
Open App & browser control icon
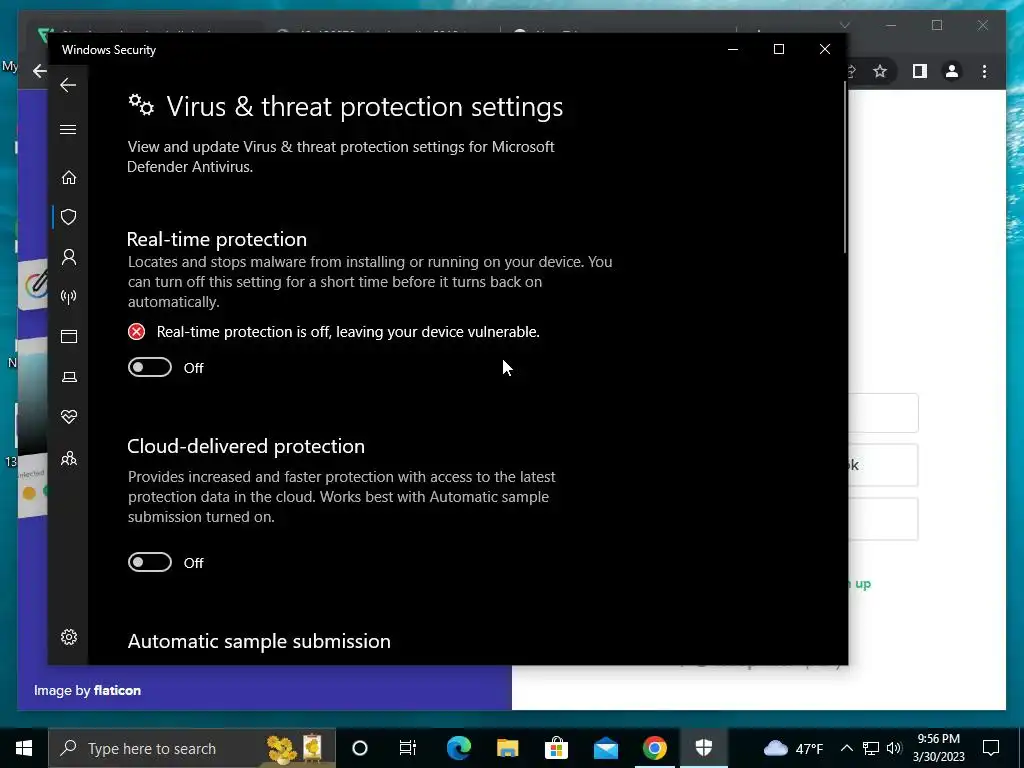pyautogui.click(x=69, y=336)
